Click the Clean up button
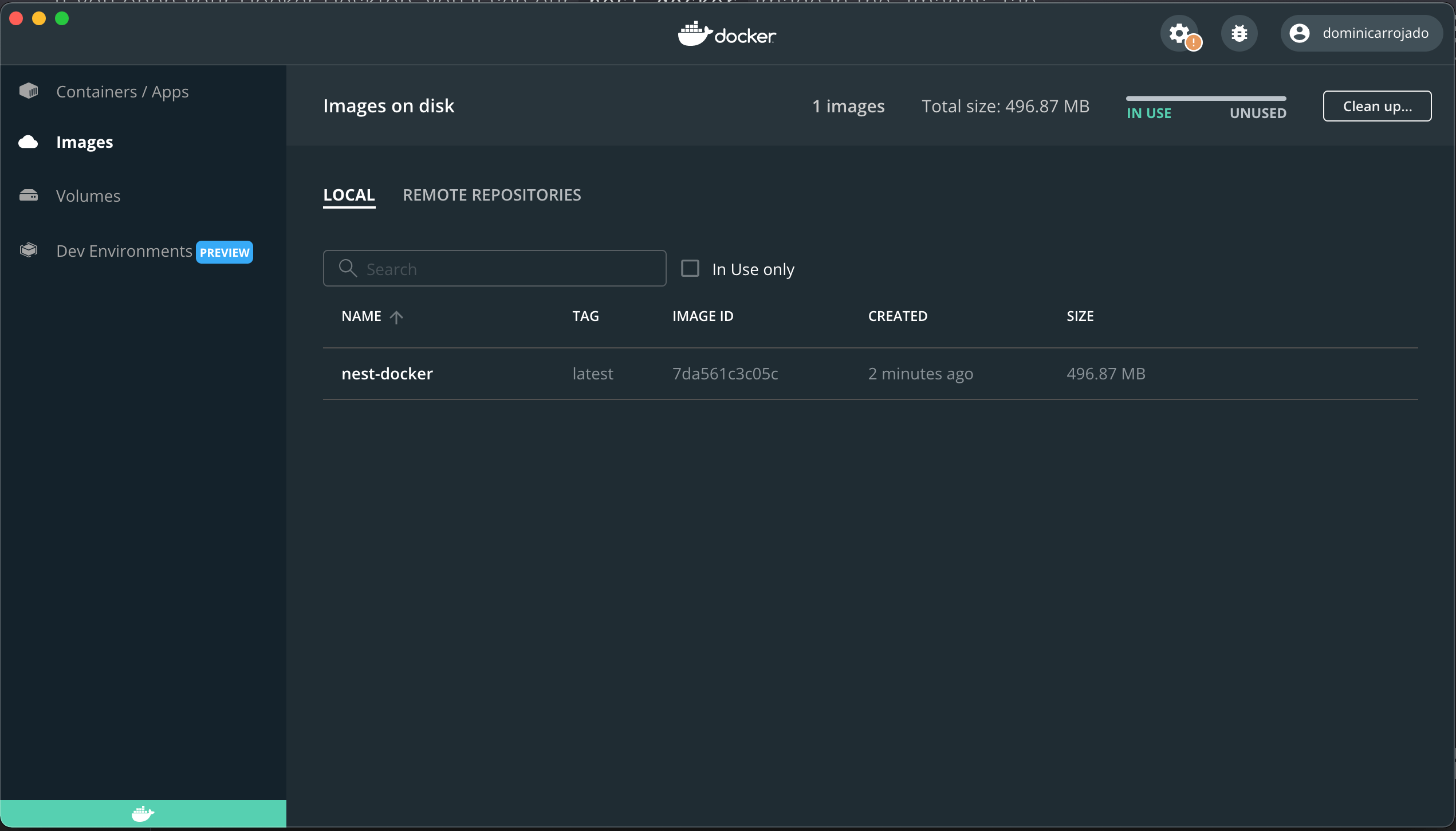 click(x=1377, y=105)
